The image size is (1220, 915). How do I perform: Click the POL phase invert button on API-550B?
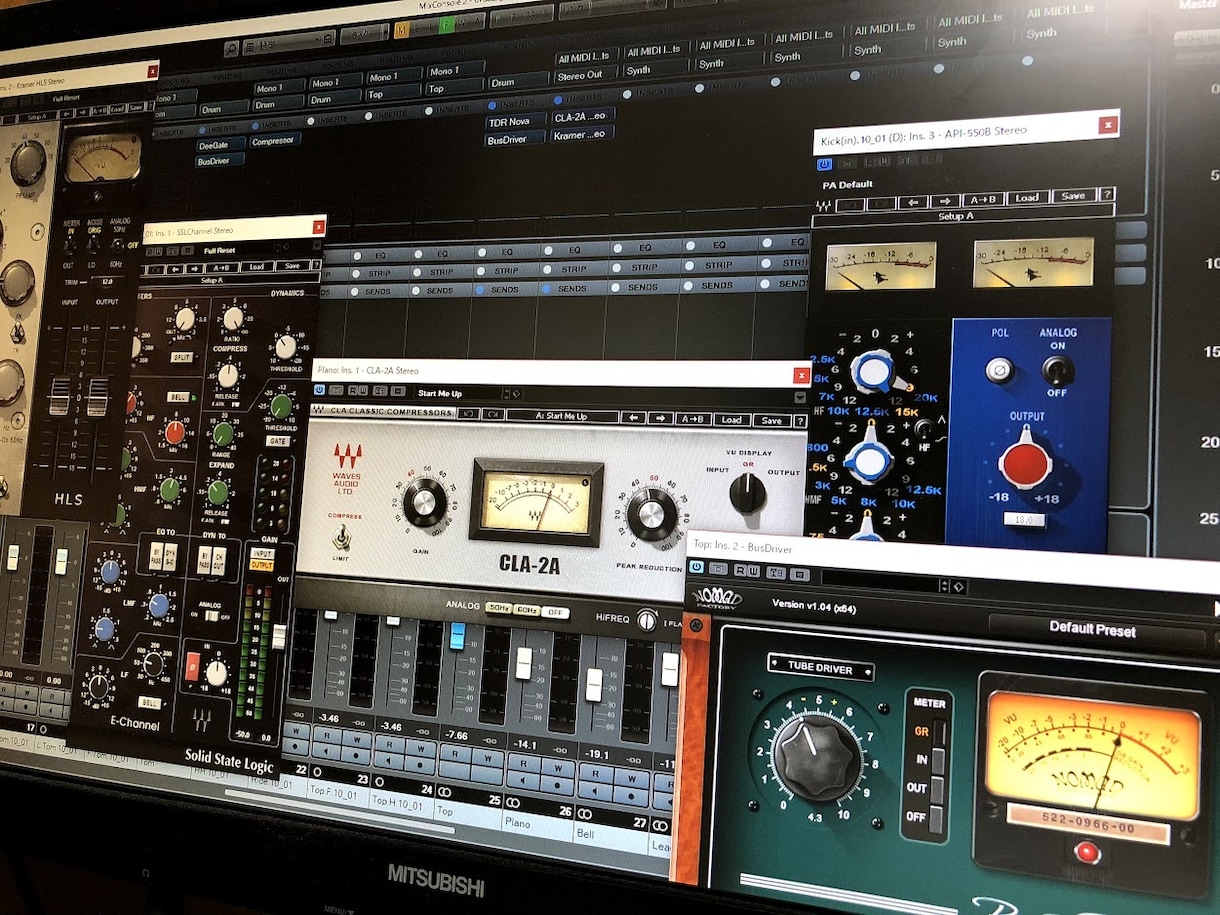[x=998, y=371]
